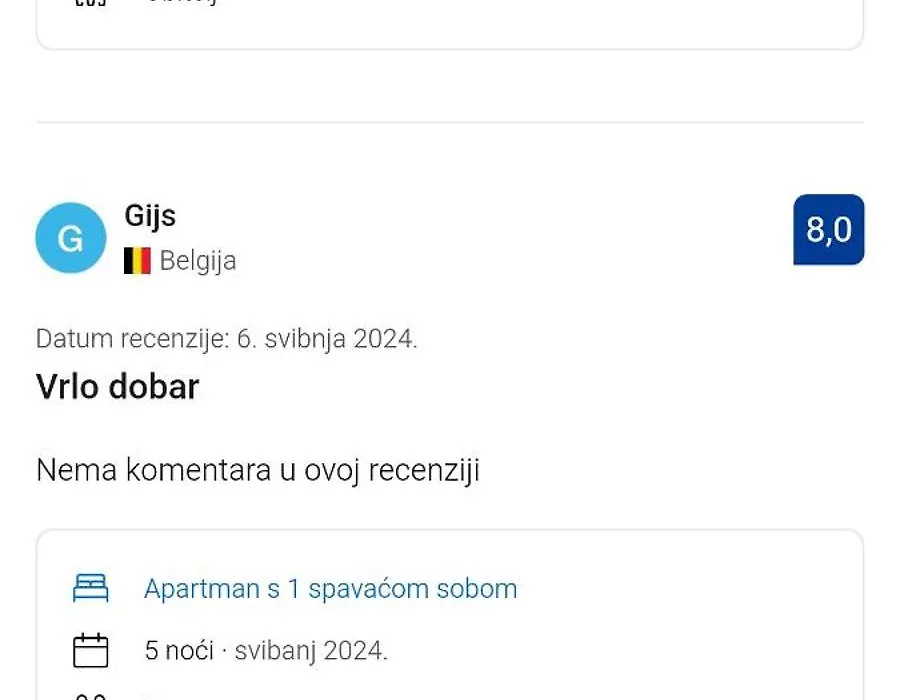The image size is (900, 700).
Task: Click the divider line between reviews
Action: point(450,122)
